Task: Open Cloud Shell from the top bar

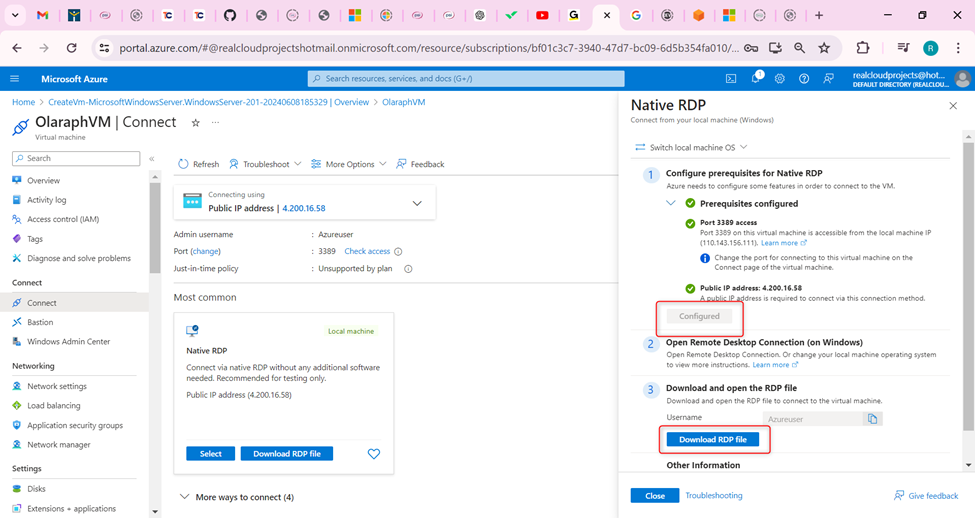Action: pyautogui.click(x=731, y=79)
